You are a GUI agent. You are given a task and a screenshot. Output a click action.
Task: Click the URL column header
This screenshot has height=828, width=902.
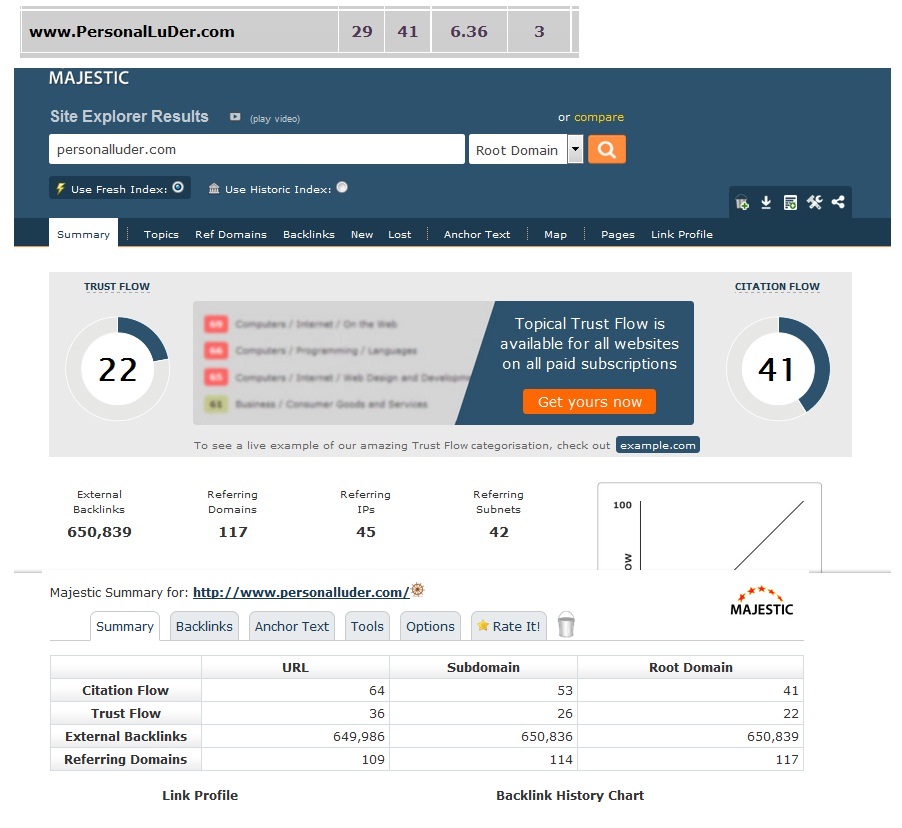[x=295, y=667]
